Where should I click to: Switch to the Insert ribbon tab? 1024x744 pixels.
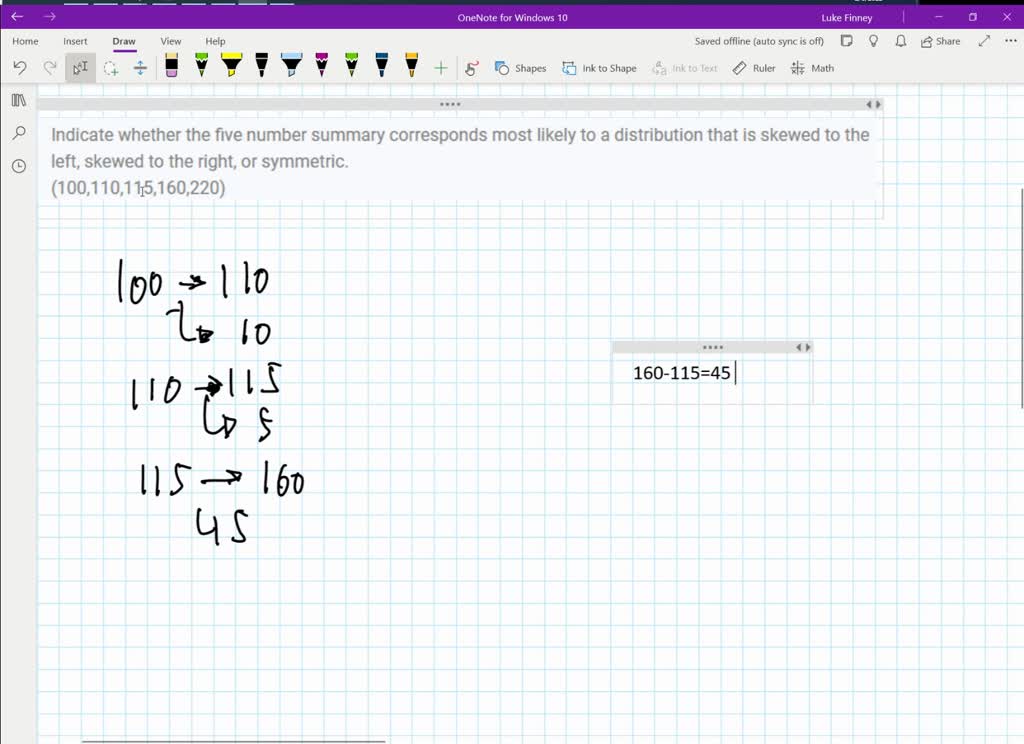pyautogui.click(x=75, y=41)
